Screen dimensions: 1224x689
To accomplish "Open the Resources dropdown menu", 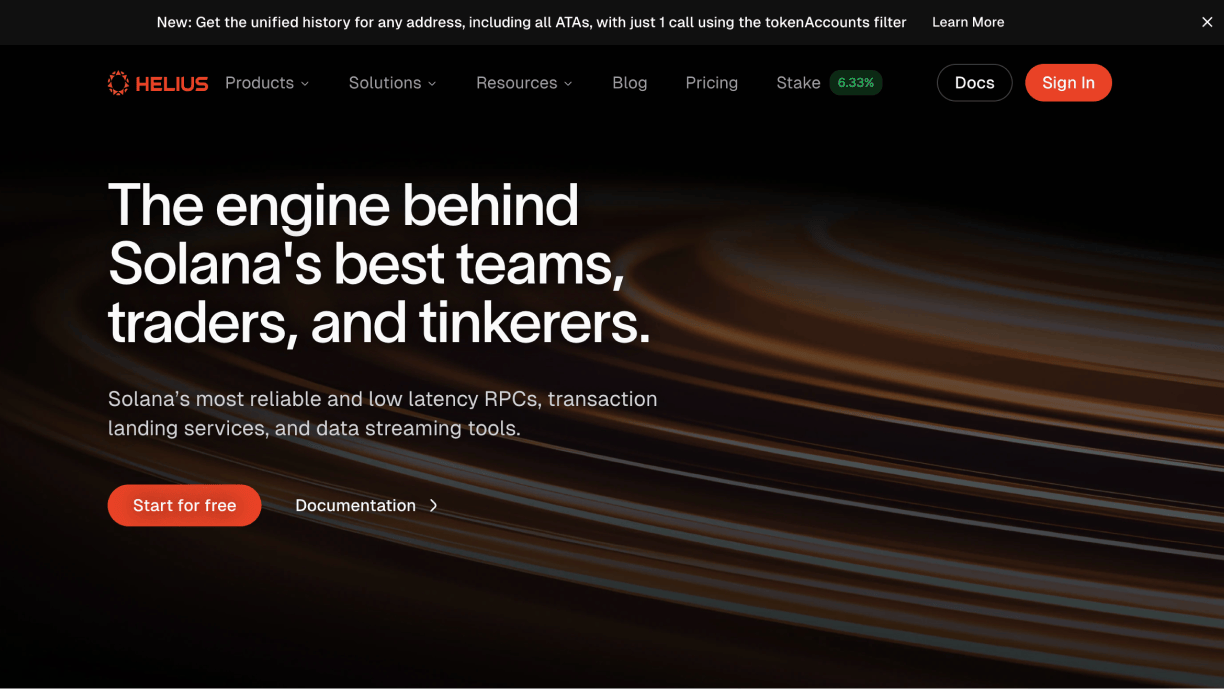I will point(524,83).
